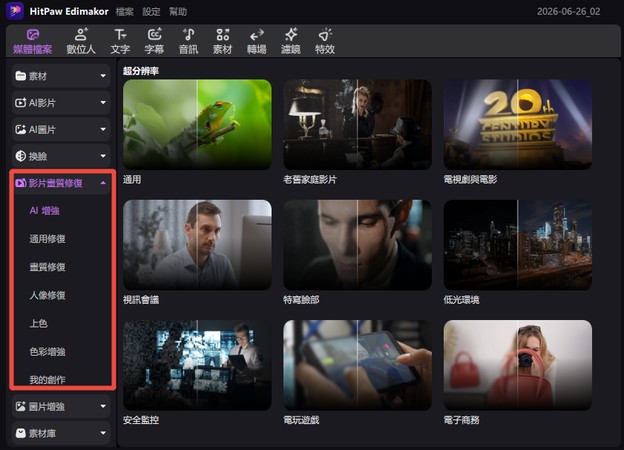Choose the 安全監控 surveillance thumbnail
Screen dimensions: 624x450
pos(197,365)
